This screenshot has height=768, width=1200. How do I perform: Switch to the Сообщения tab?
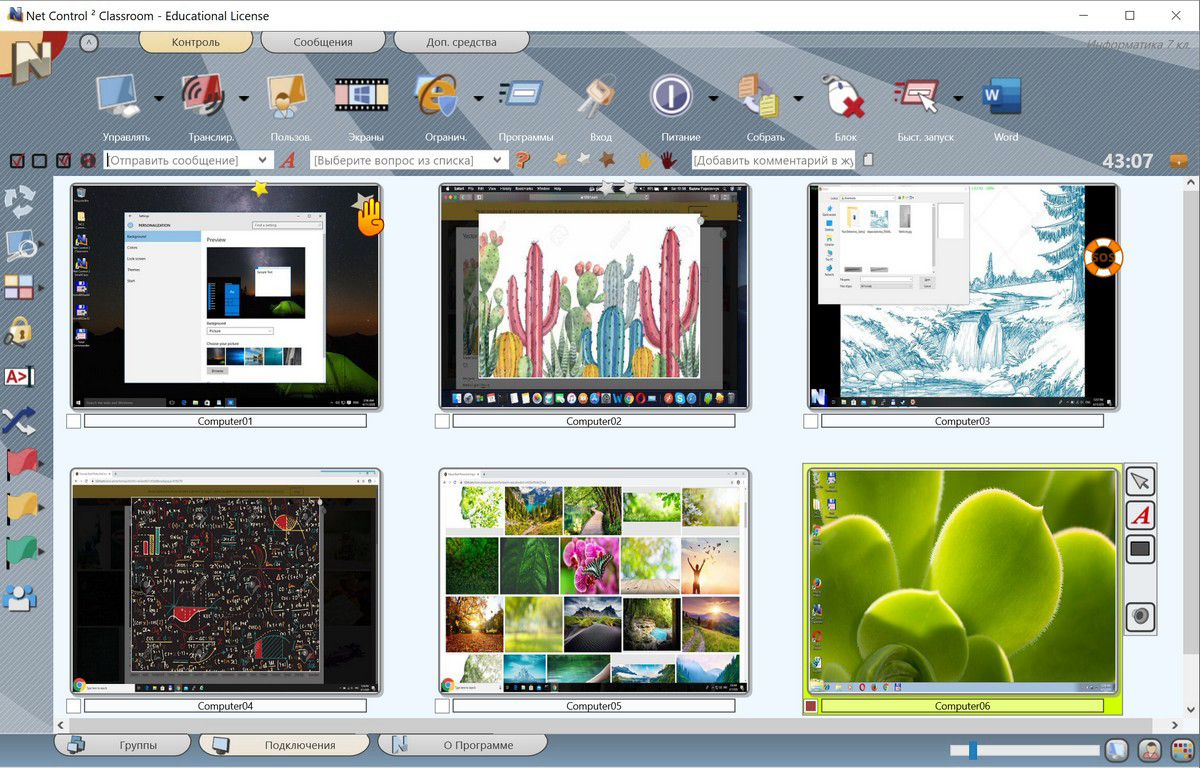(322, 42)
